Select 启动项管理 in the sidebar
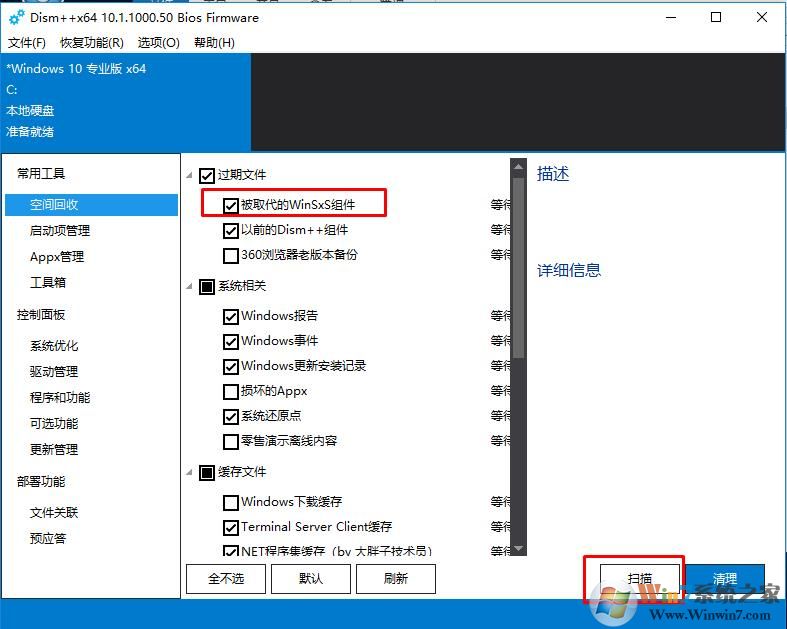The height and width of the screenshot is (629, 787). click(x=60, y=230)
